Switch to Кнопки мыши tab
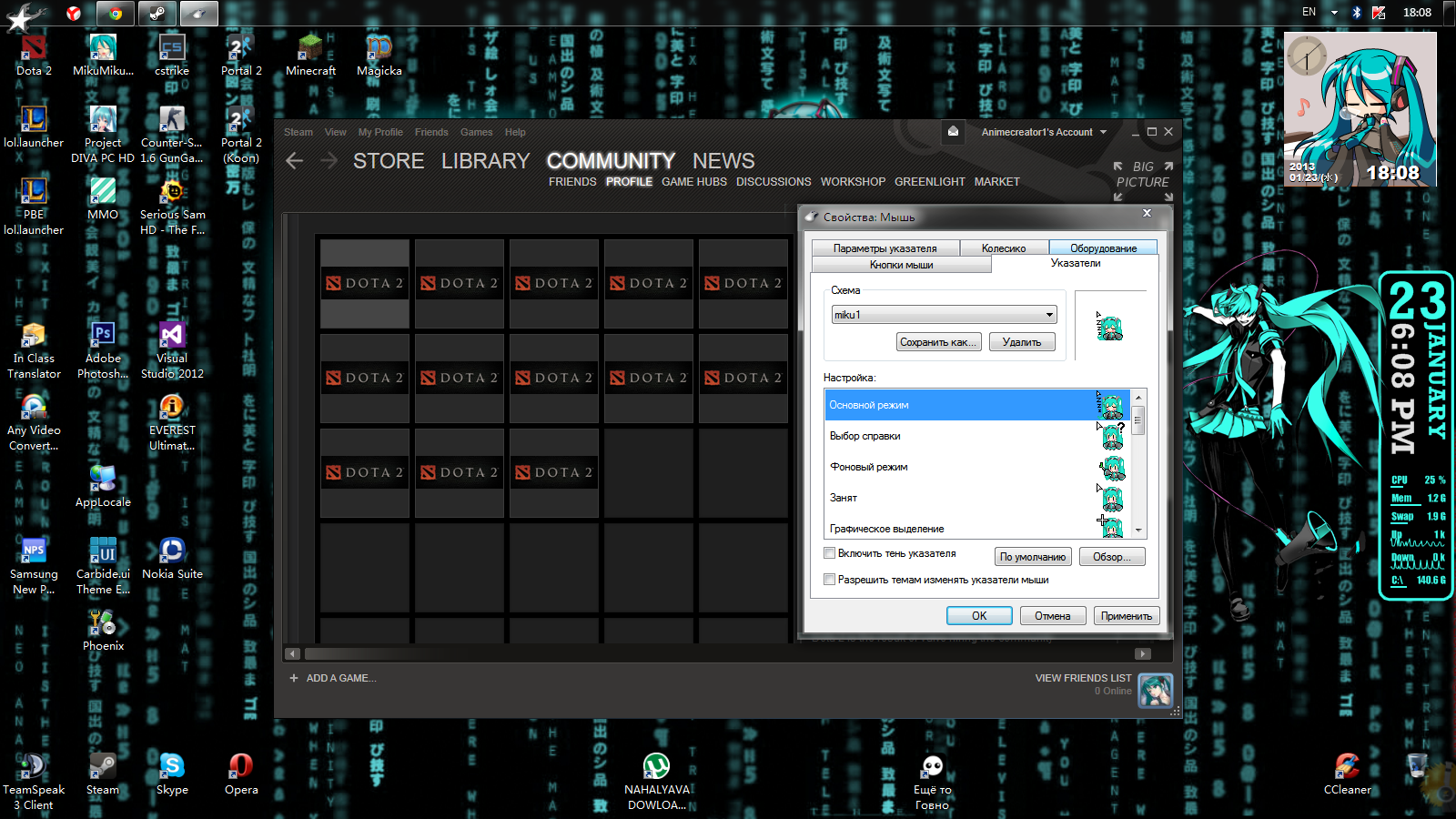This screenshot has width=1456, height=819. pyautogui.click(x=901, y=265)
